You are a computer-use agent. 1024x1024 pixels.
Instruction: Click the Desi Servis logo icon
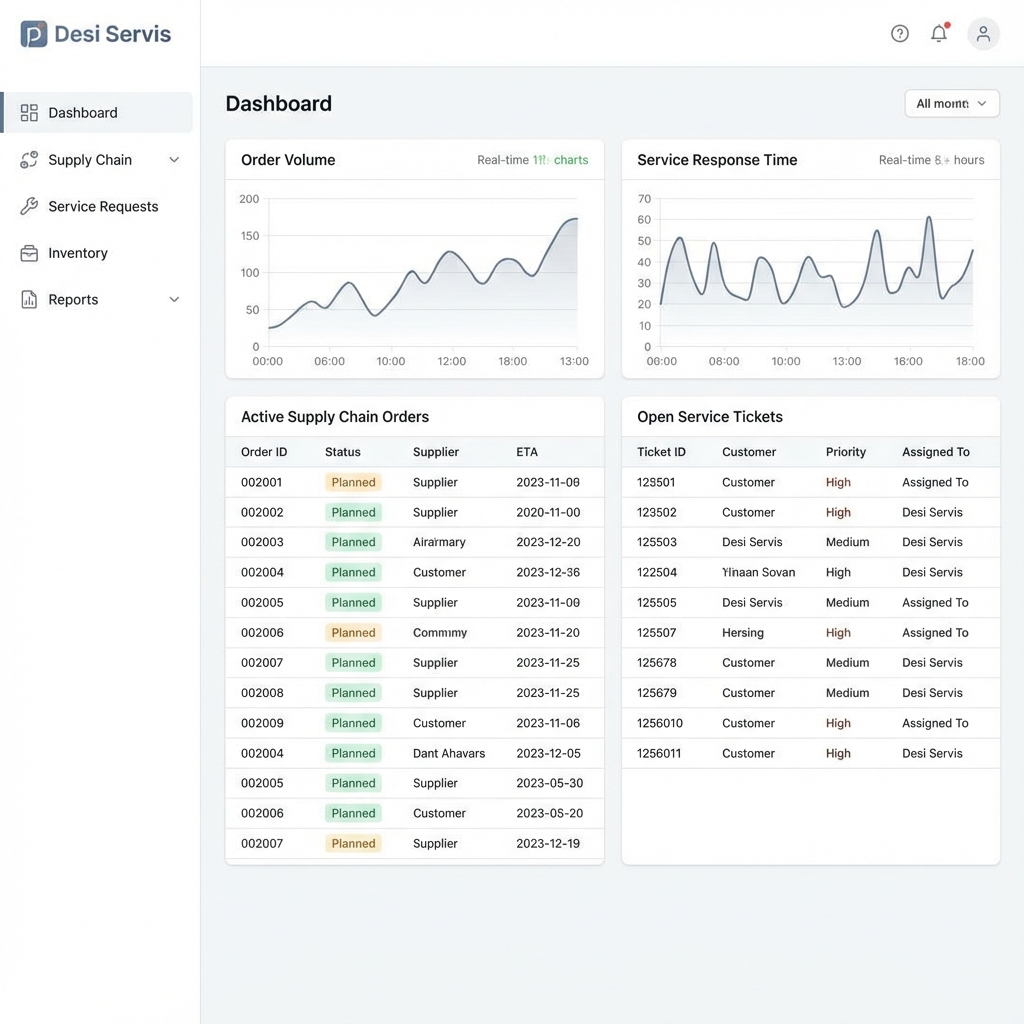coord(34,34)
